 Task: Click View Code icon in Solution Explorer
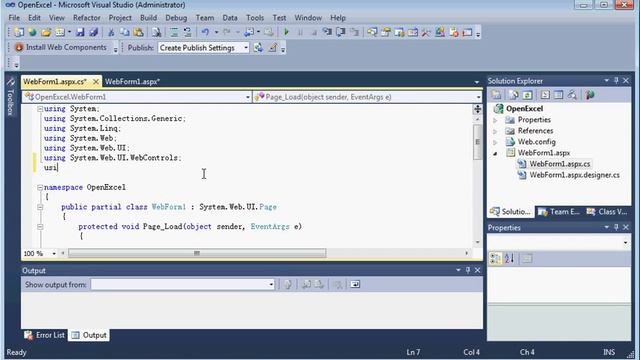[545, 95]
